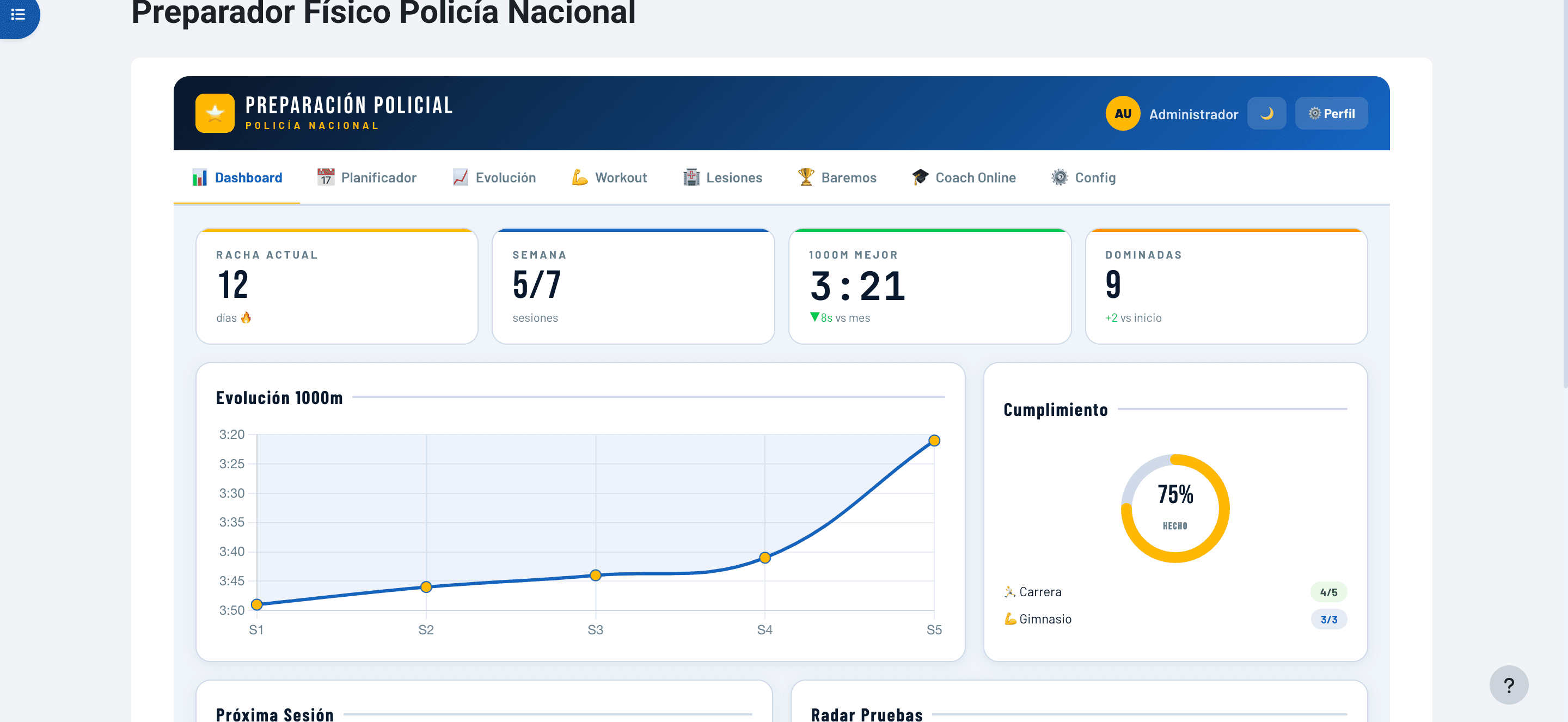Click the Racha Actual 12 days card

pos(336,286)
